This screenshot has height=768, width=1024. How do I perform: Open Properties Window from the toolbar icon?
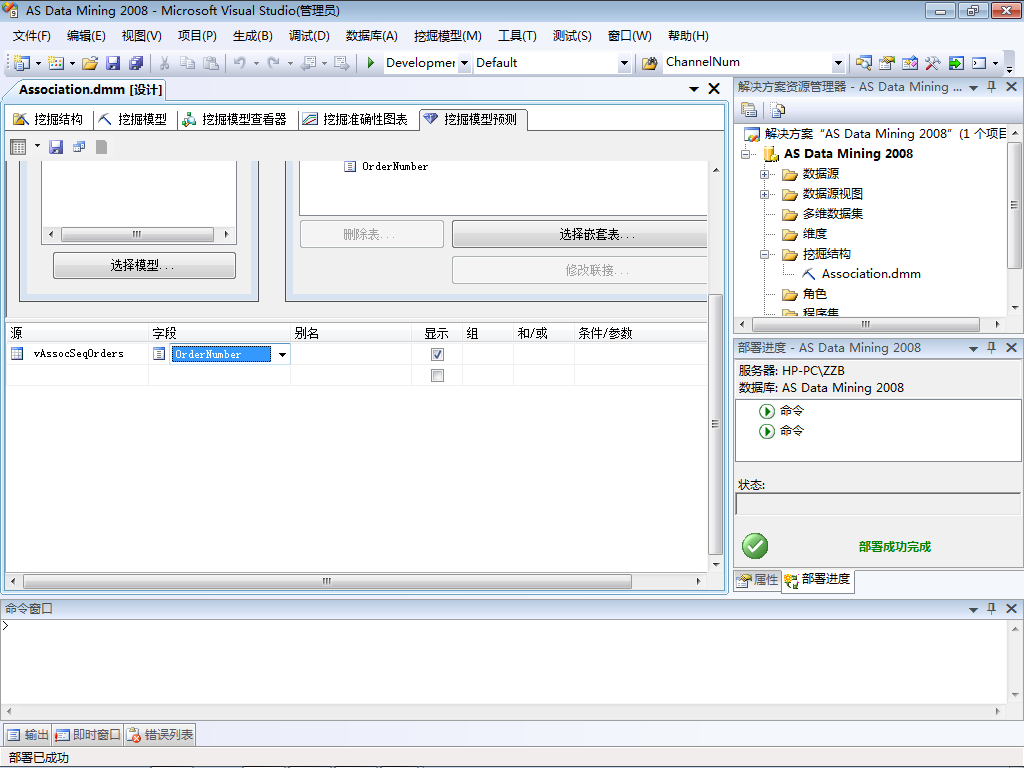pyautogui.click(x=887, y=63)
